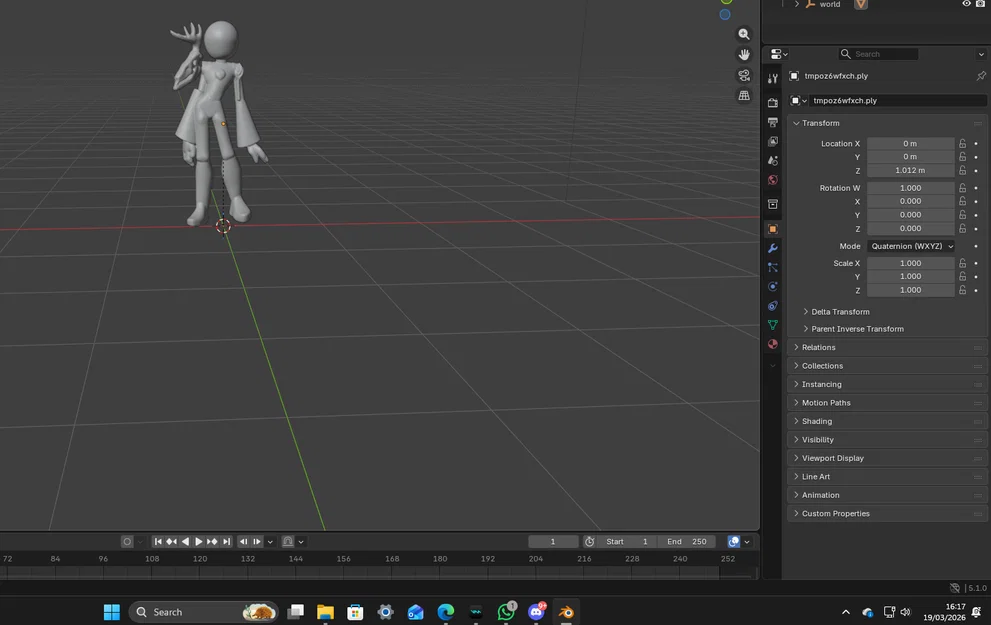Click the auto keying record button
The width and height of the screenshot is (991, 625).
(127, 542)
